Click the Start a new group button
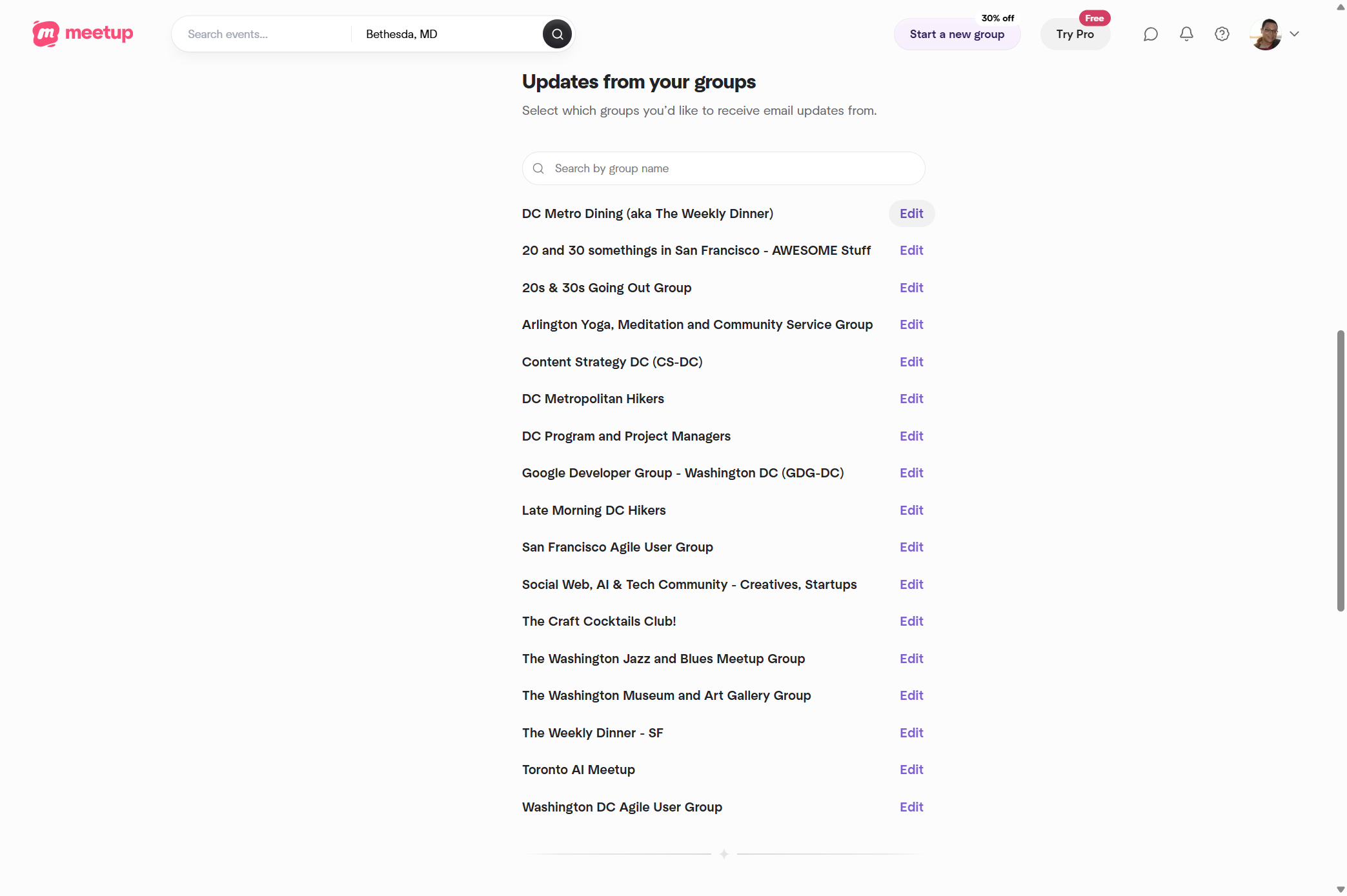This screenshot has width=1347, height=896. tap(957, 34)
